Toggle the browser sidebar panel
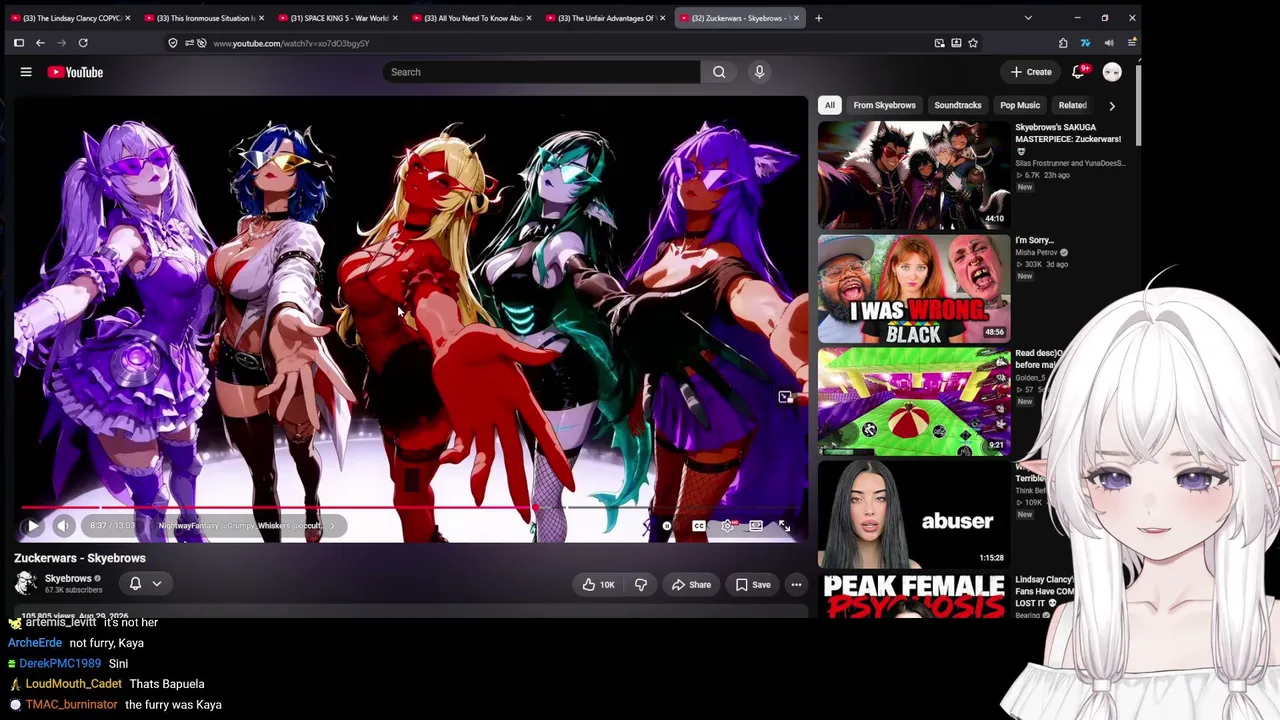The width and height of the screenshot is (1280, 720). 18,43
